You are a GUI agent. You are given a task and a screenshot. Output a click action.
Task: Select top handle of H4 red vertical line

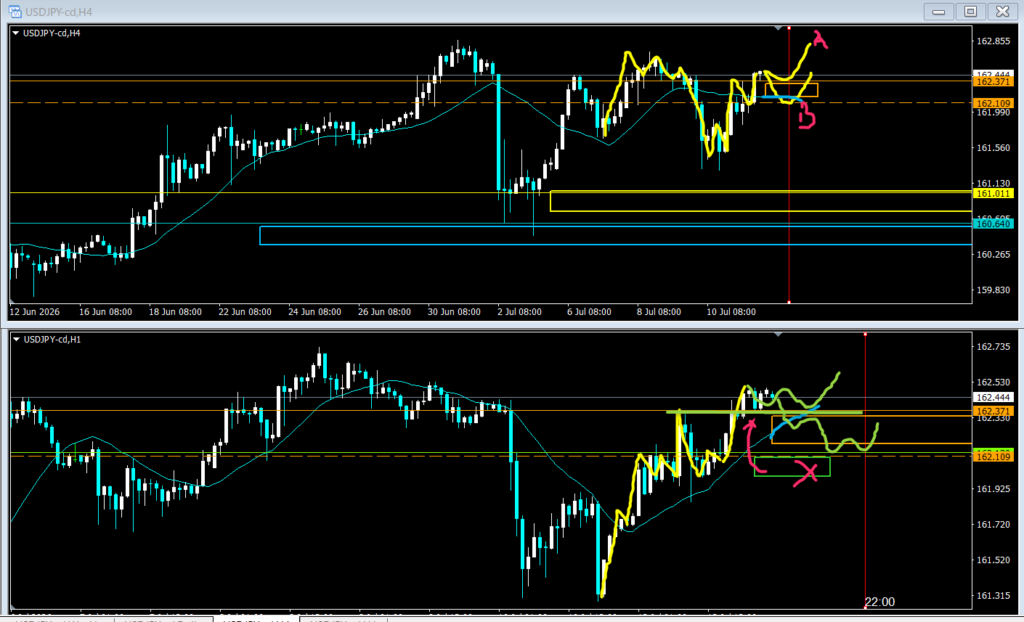[x=789, y=28]
